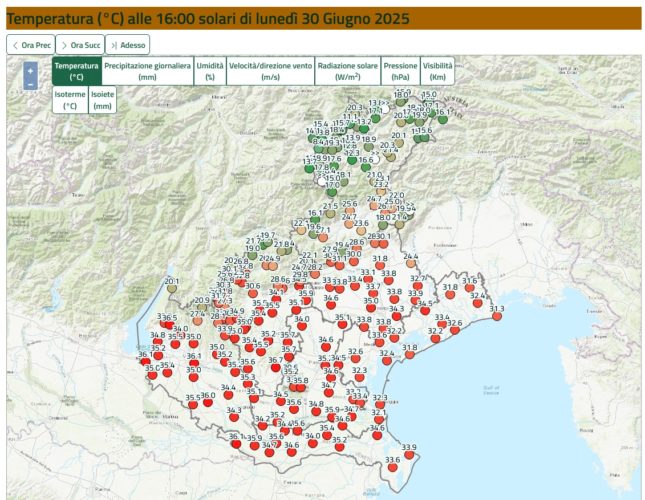Jump to current time with Adesso

(x=128, y=45)
